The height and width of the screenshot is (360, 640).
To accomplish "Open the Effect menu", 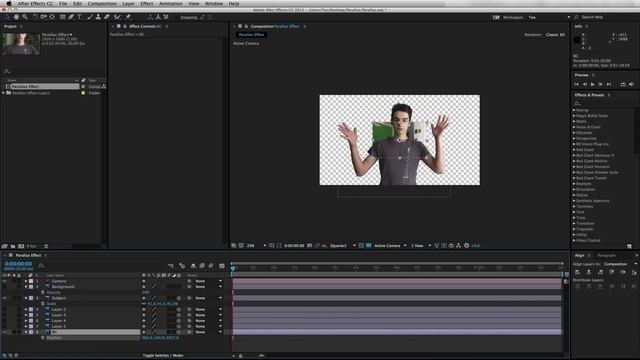I will [147, 4].
